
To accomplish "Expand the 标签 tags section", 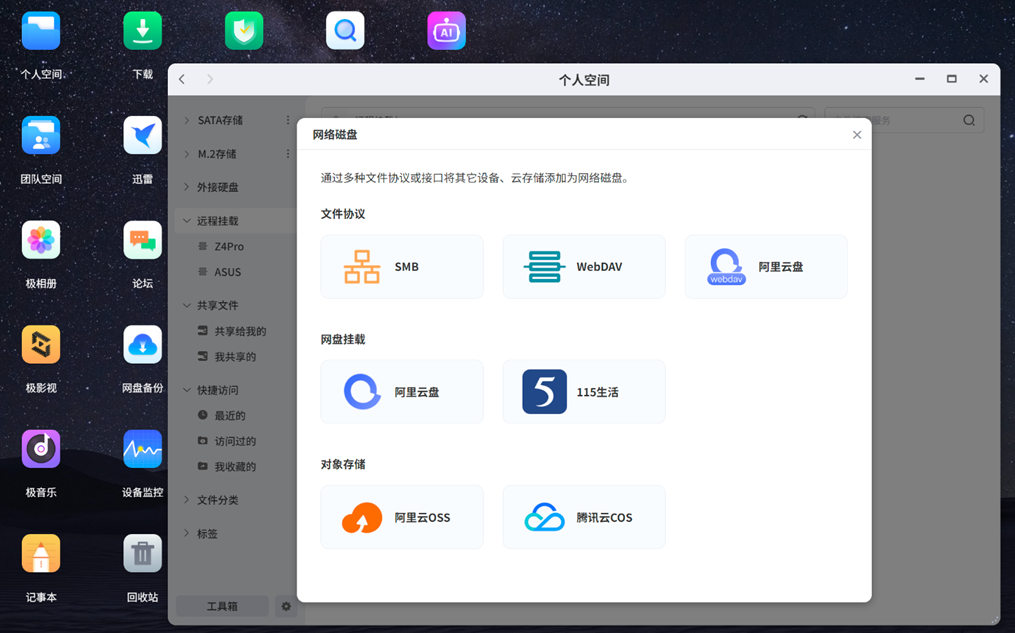I will pos(186,533).
